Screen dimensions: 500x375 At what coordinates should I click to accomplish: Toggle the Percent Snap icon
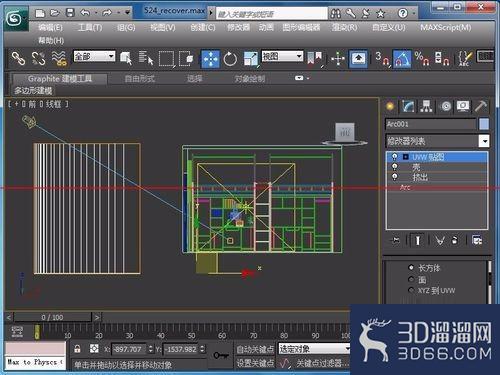click(422, 59)
